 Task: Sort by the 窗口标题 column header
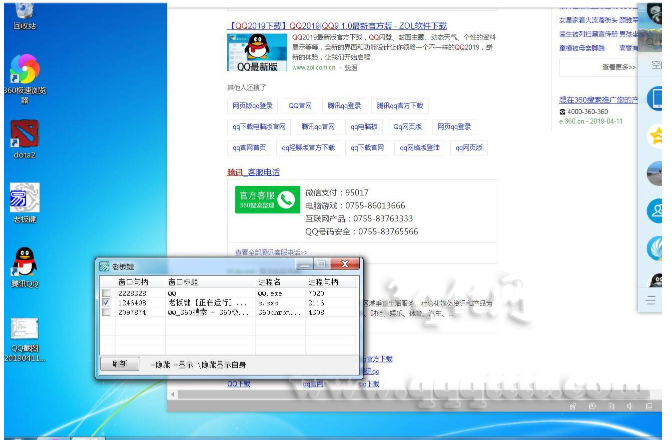(x=210, y=282)
